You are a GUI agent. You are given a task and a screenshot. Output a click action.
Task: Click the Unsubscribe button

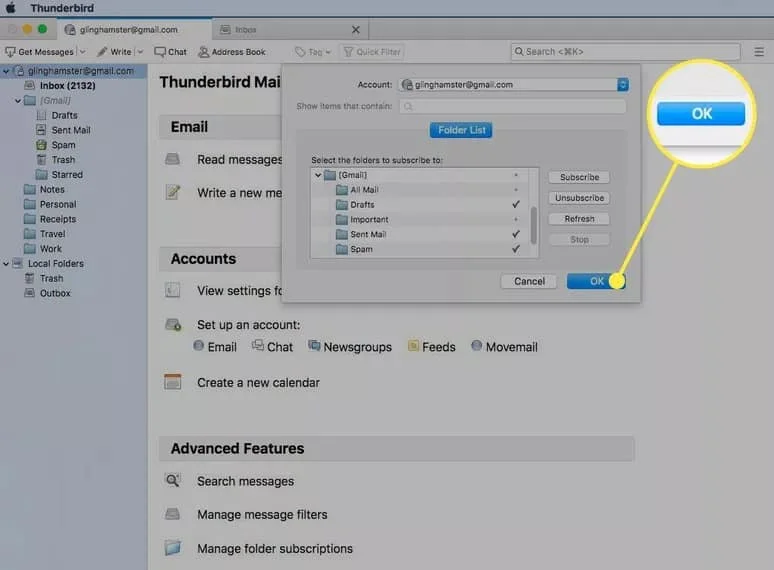579,198
